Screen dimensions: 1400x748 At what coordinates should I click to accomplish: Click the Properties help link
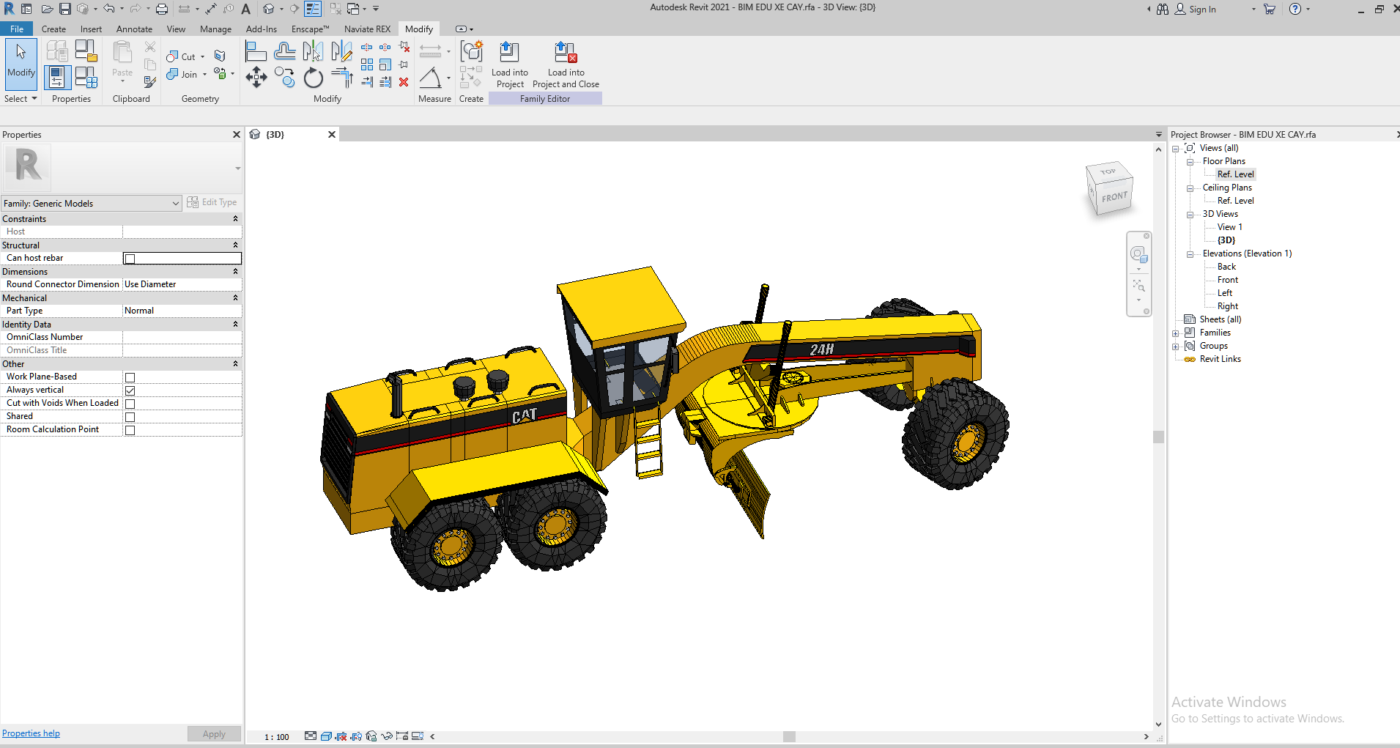[31, 733]
